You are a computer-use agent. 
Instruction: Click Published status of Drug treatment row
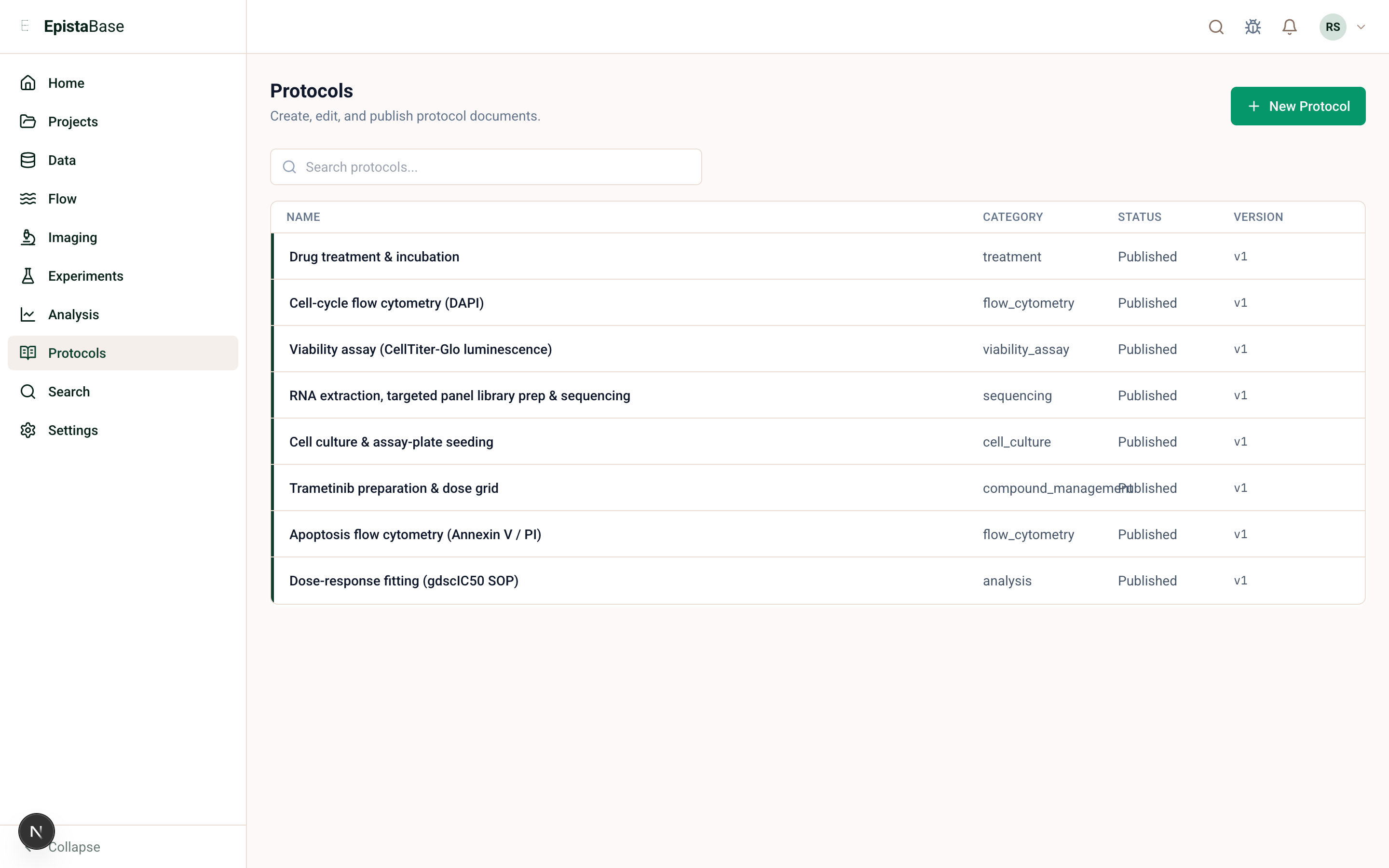pos(1147,257)
